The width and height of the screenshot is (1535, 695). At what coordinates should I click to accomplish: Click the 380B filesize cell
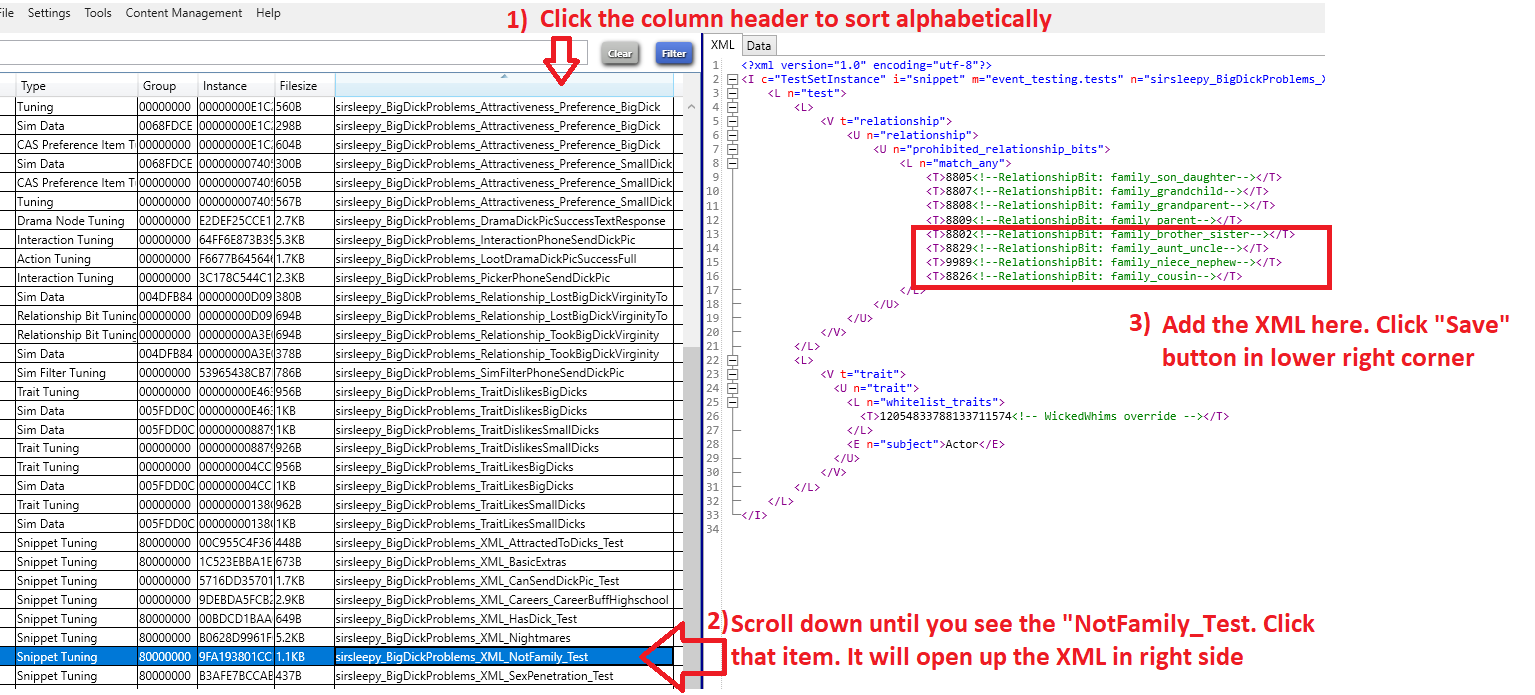(x=304, y=297)
